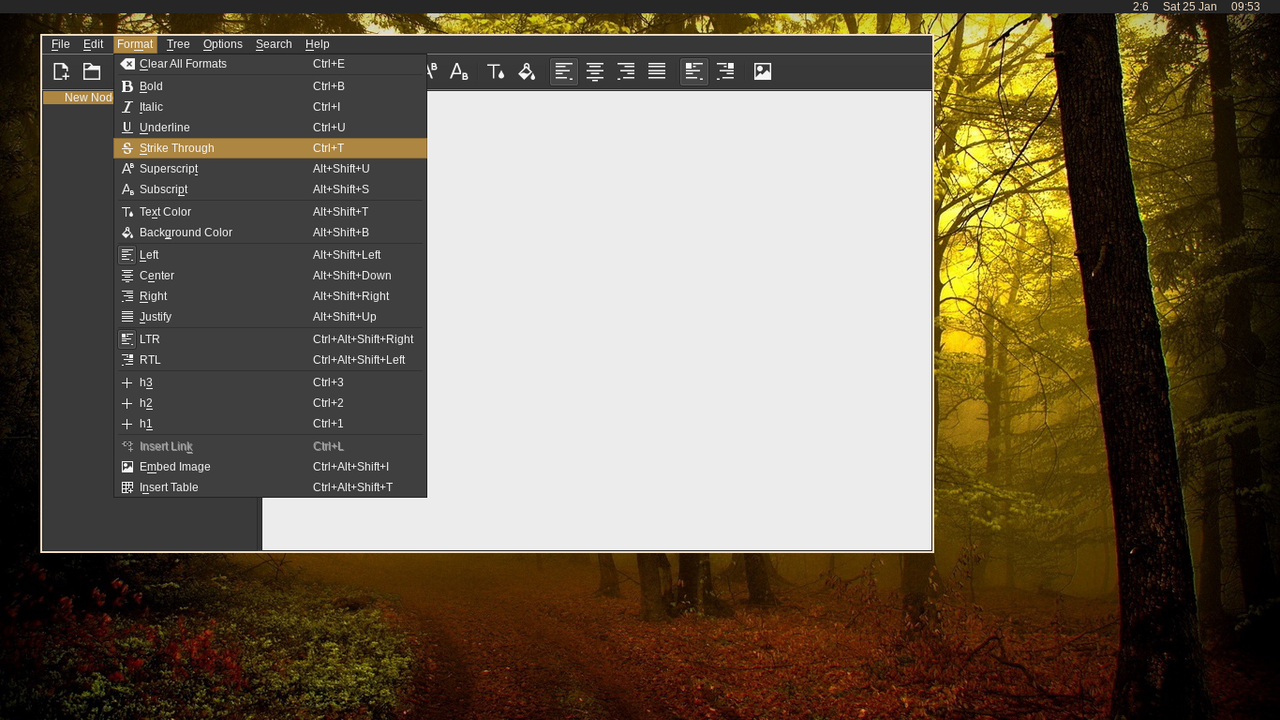This screenshot has width=1280, height=720.
Task: Choose Background Color menu entry
Action: point(270,232)
